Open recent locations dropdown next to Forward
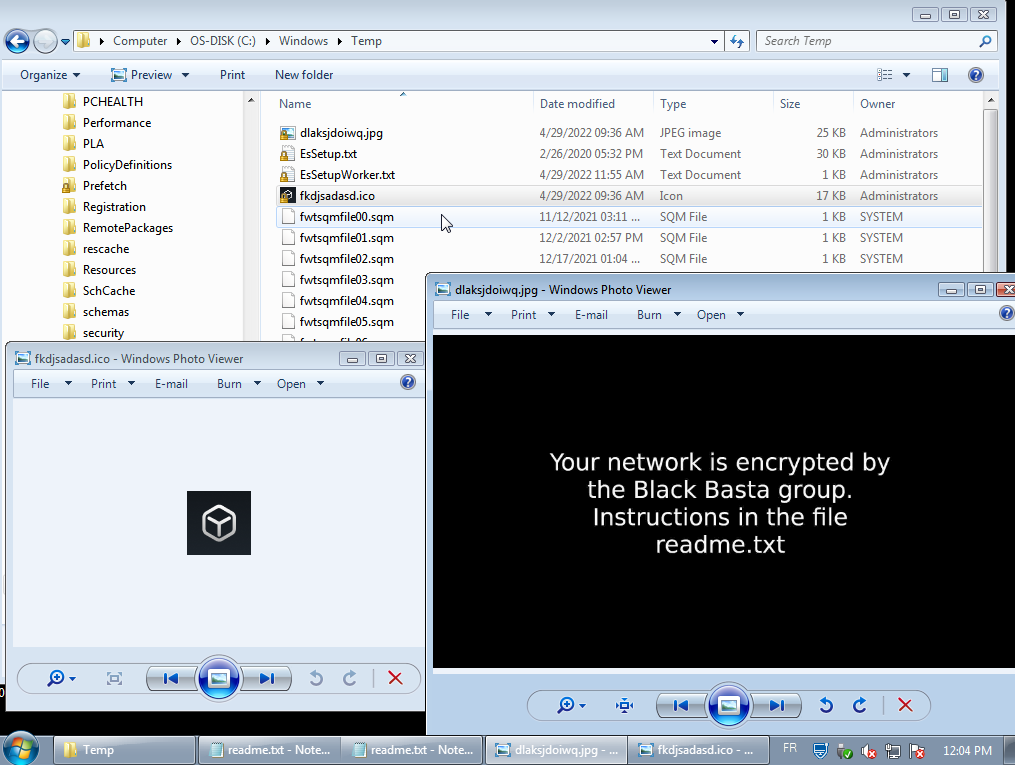The height and width of the screenshot is (765, 1015). coord(65,42)
